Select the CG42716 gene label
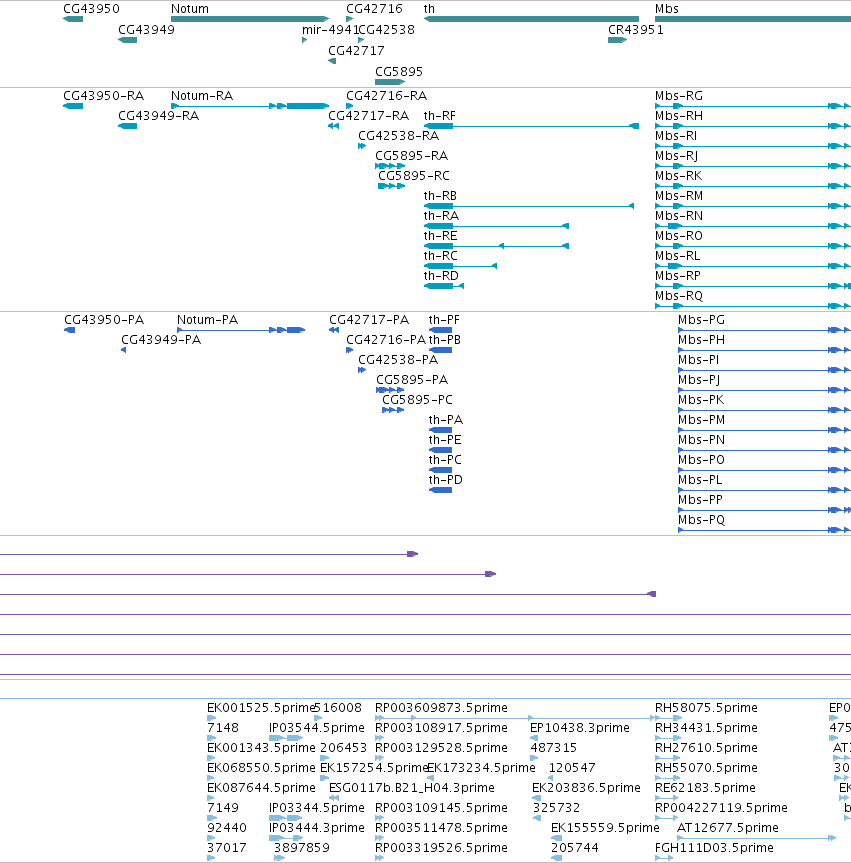Screen dimensions: 851x863 click(374, 9)
